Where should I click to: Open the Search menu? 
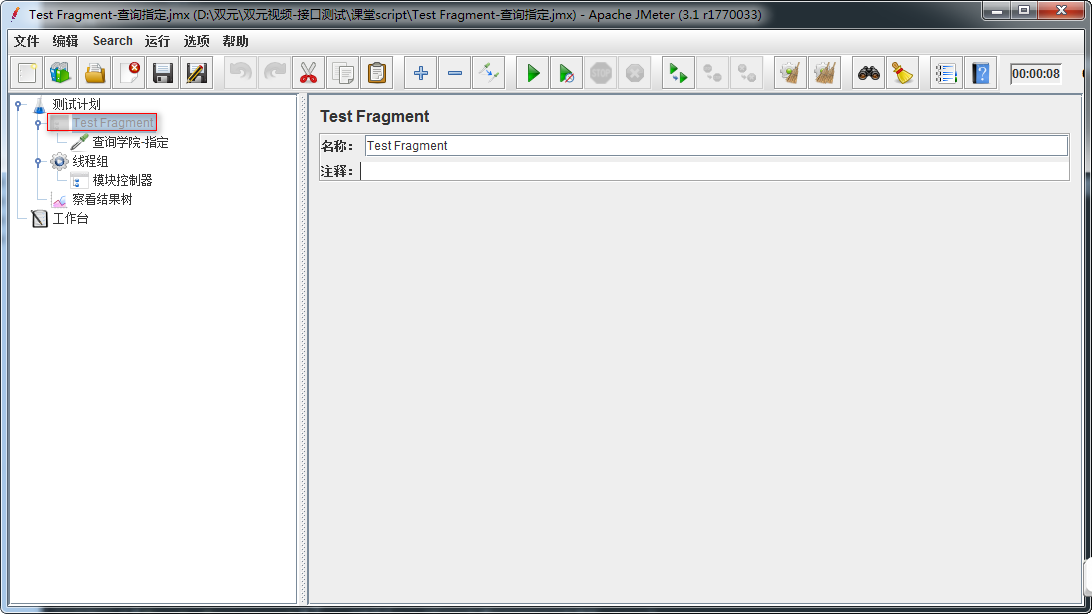(113, 41)
